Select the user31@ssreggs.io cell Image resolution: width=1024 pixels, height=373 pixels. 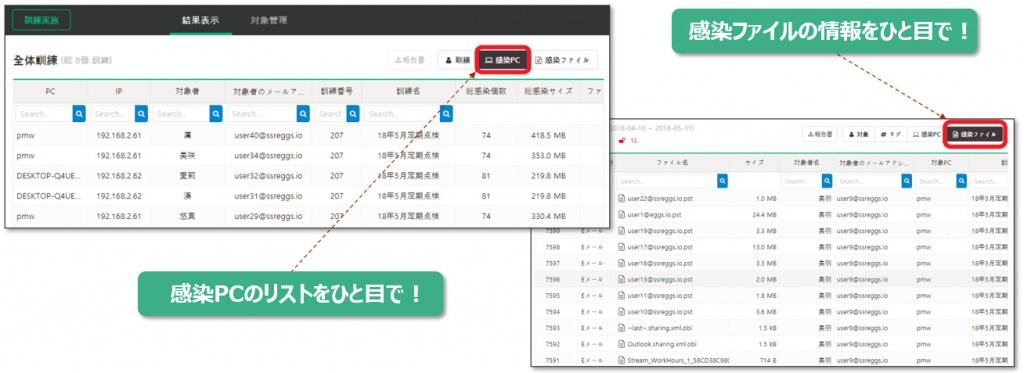(268, 195)
